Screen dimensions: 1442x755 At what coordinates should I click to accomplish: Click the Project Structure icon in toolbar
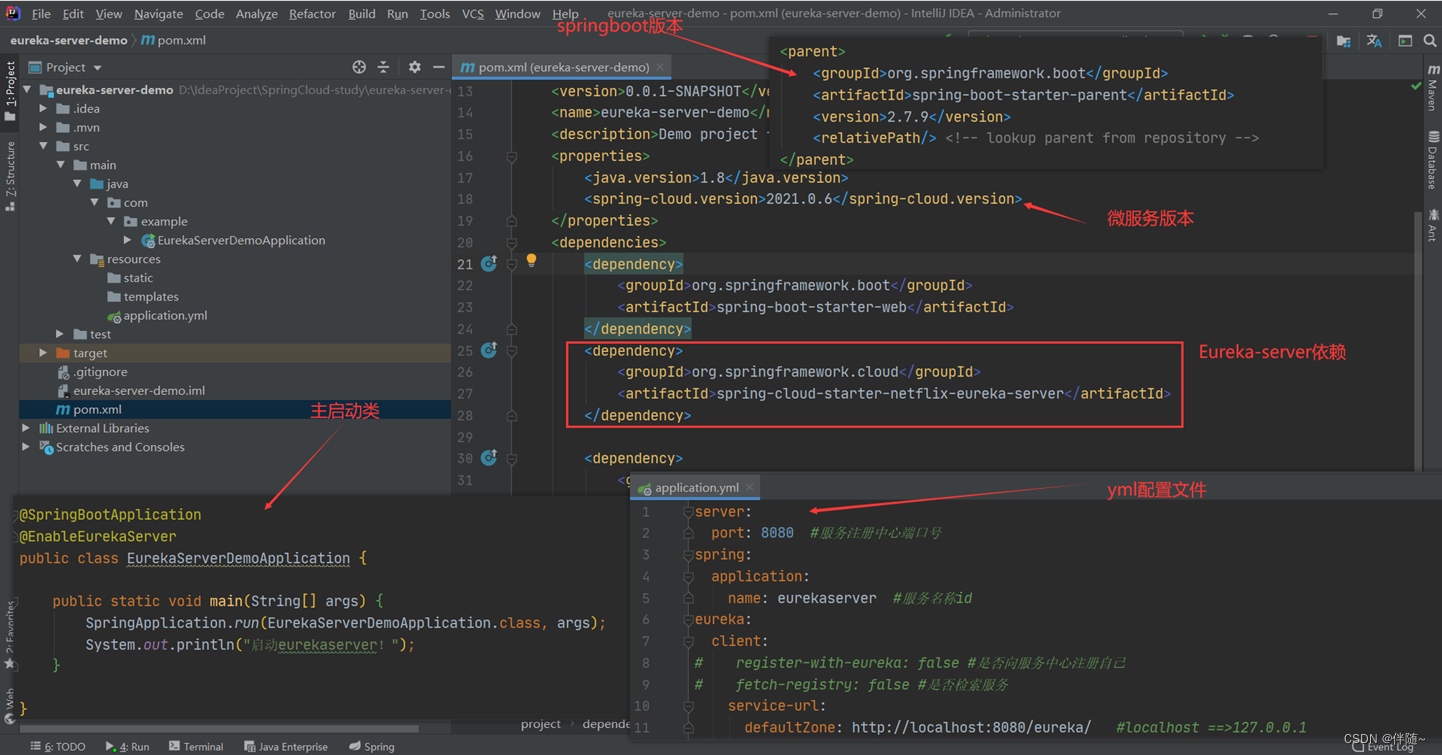1343,41
